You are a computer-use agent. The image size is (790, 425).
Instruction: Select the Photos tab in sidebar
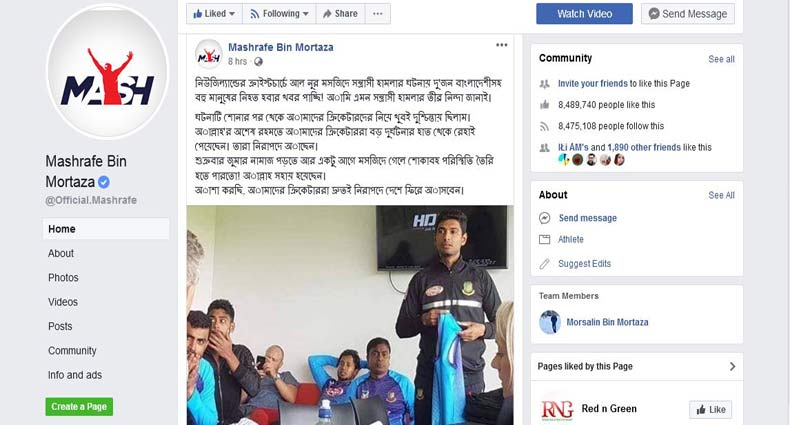pyautogui.click(x=63, y=277)
